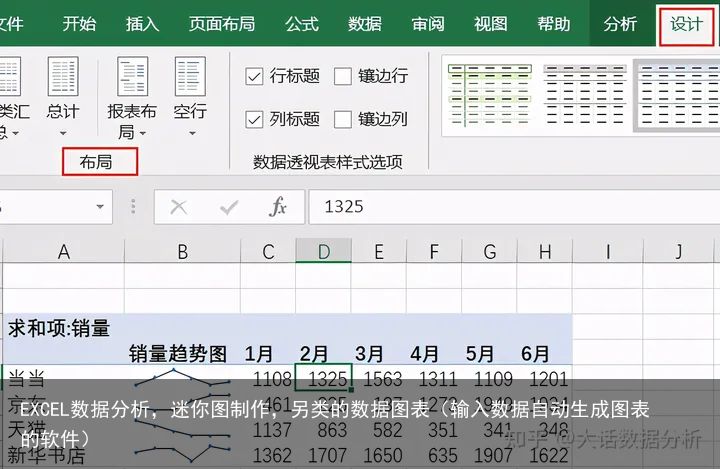
Task: Open the 审阅 tab
Action: point(428,24)
